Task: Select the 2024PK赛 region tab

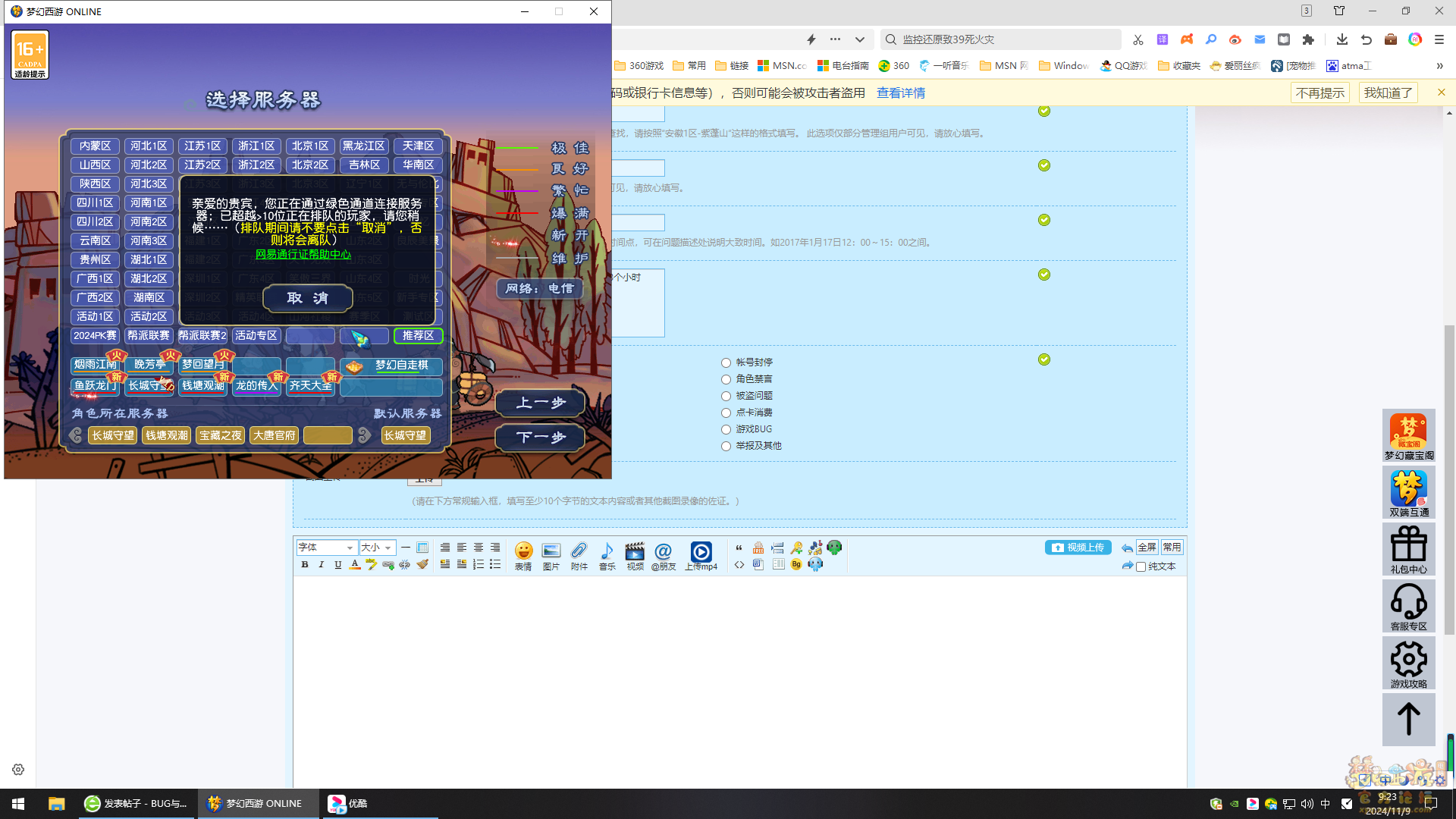Action: coord(95,335)
